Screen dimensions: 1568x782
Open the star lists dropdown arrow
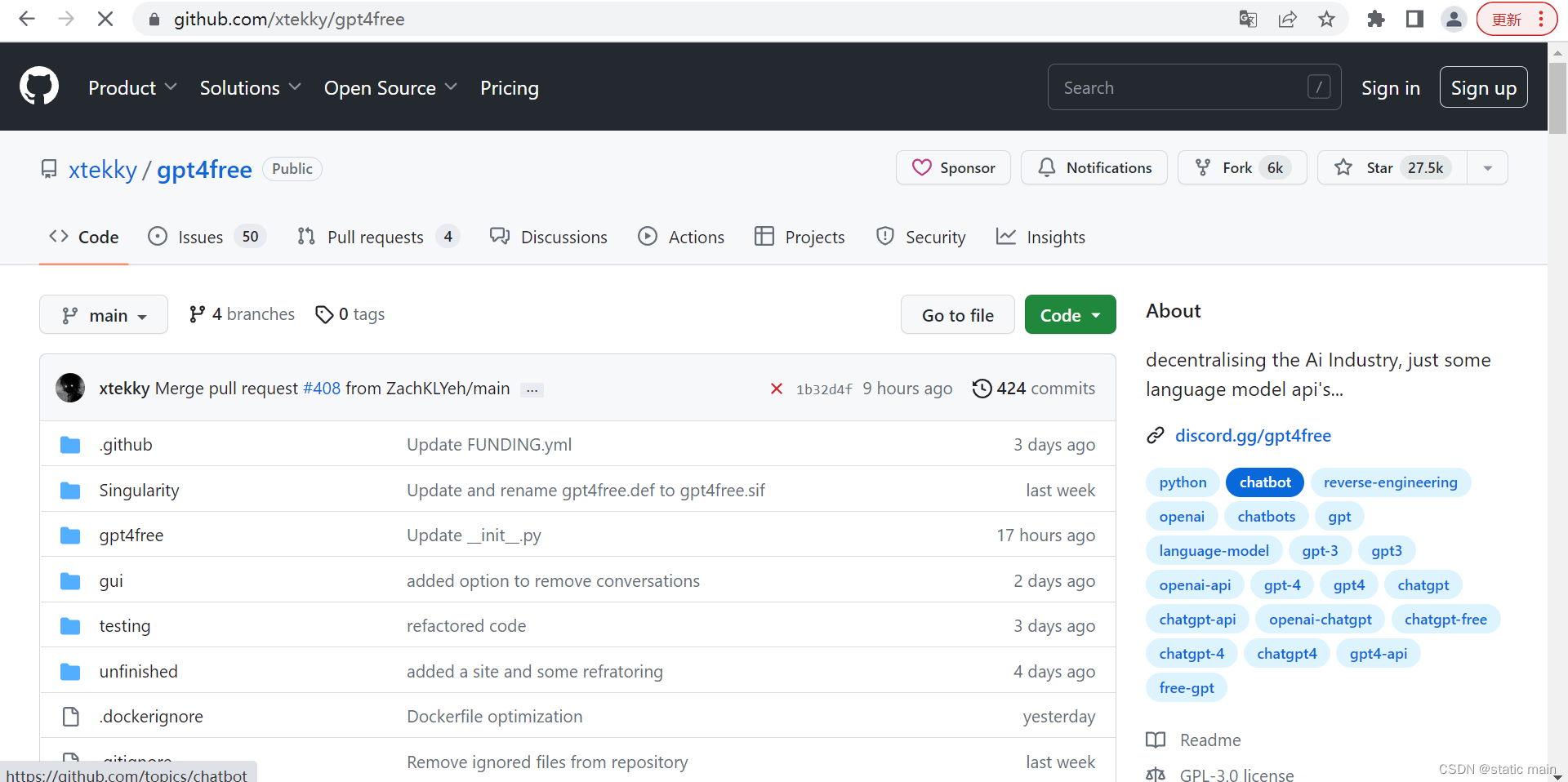click(x=1488, y=167)
